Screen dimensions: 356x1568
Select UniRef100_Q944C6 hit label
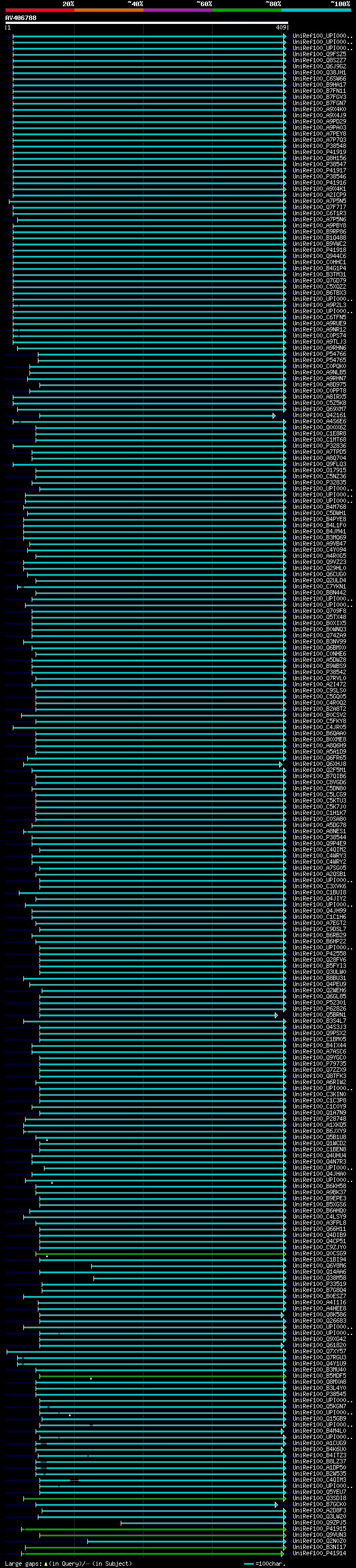click(319, 256)
